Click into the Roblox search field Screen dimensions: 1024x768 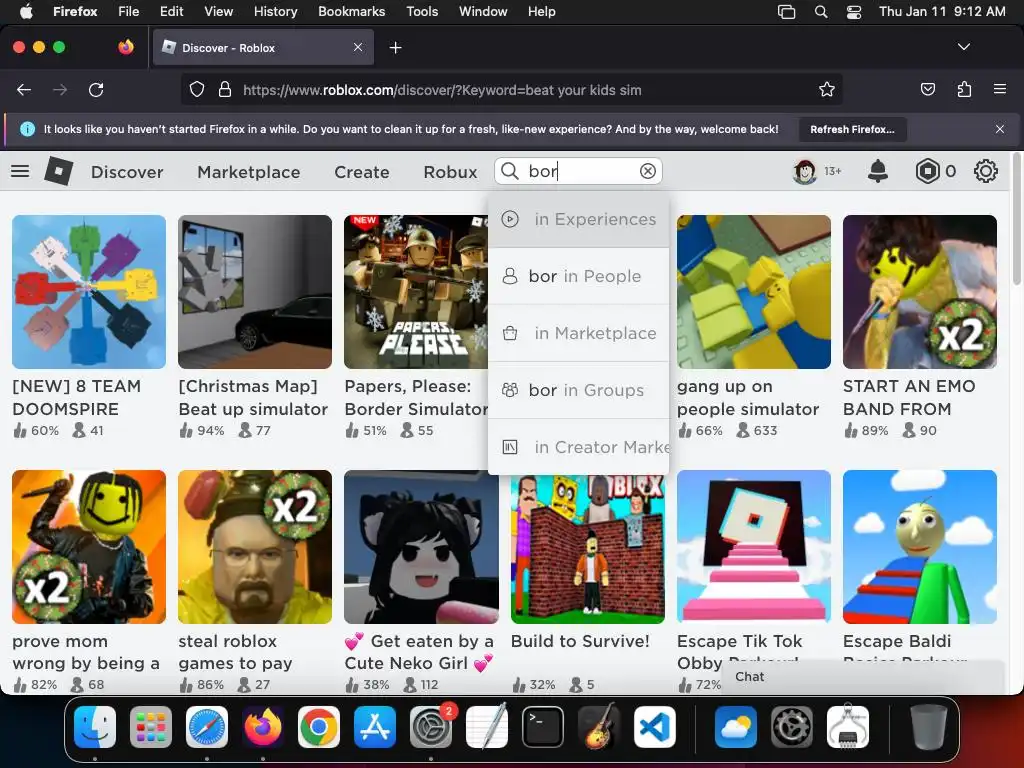click(x=579, y=171)
